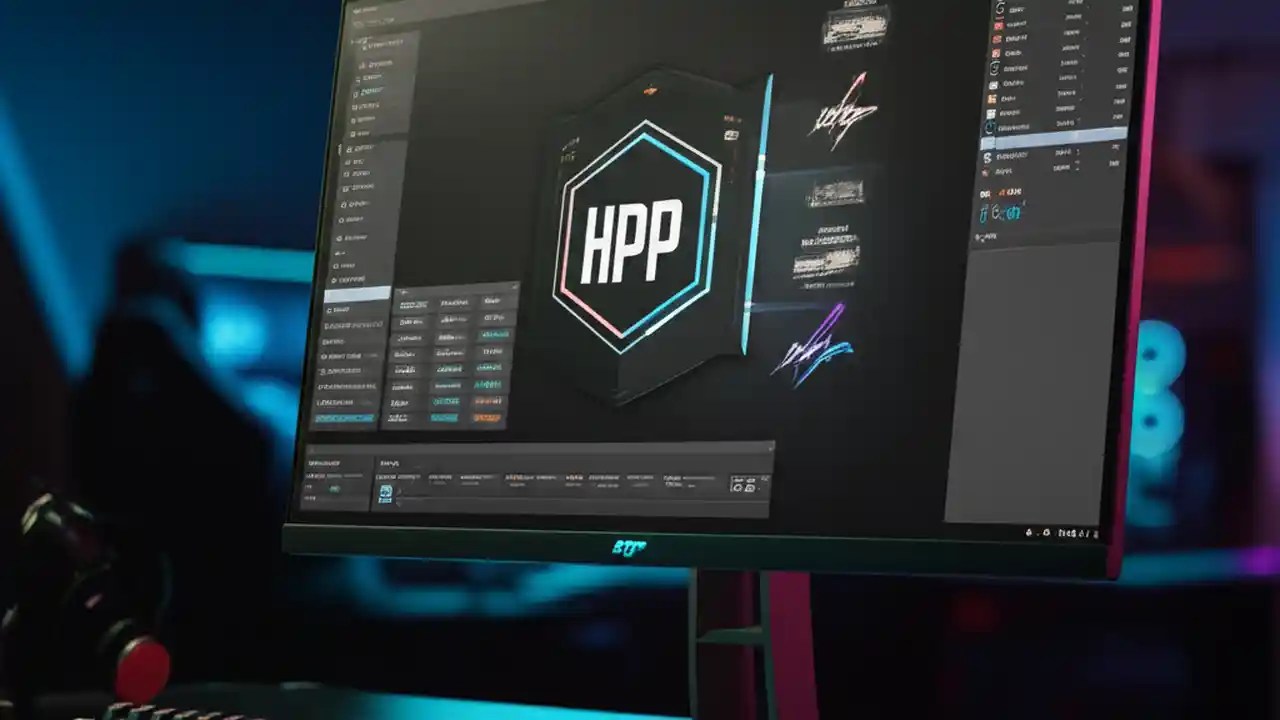Select the circular clock-style icon in the right panel
The width and height of the screenshot is (1280, 720).
(x=990, y=127)
